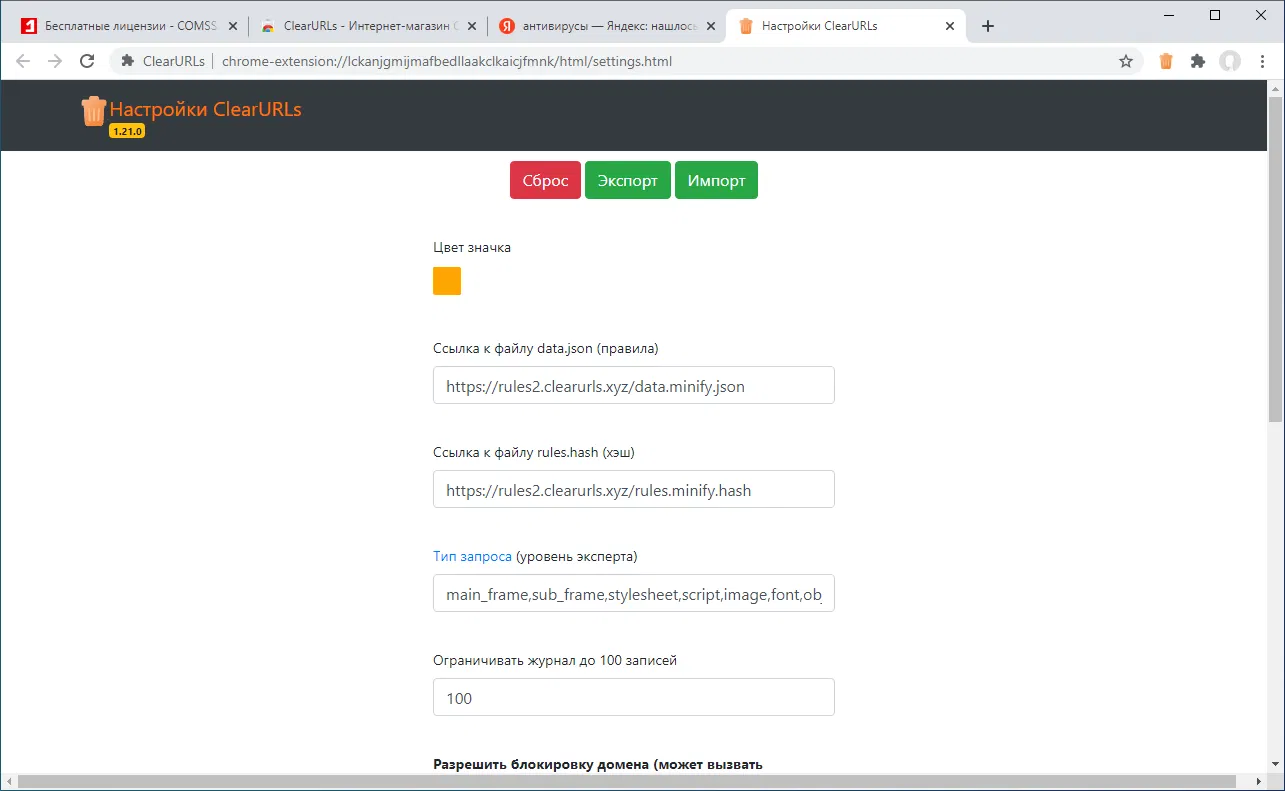Bookmark this page with the star icon
The height and width of the screenshot is (791, 1285).
point(1126,61)
